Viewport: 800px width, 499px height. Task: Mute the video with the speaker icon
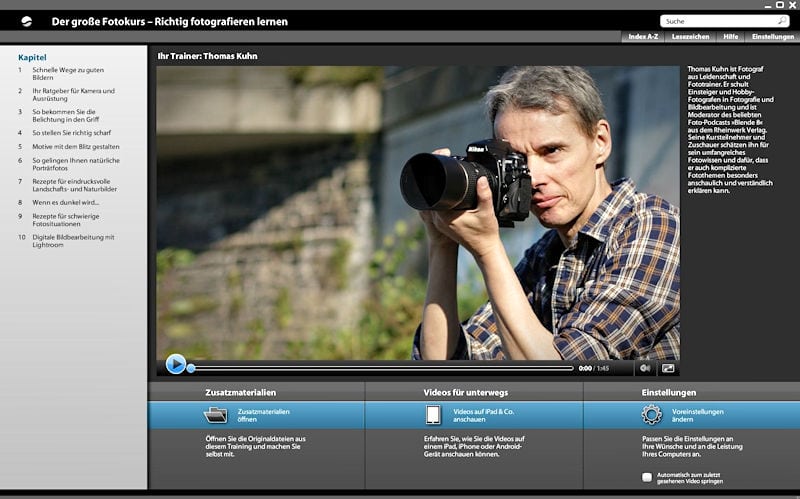click(644, 368)
